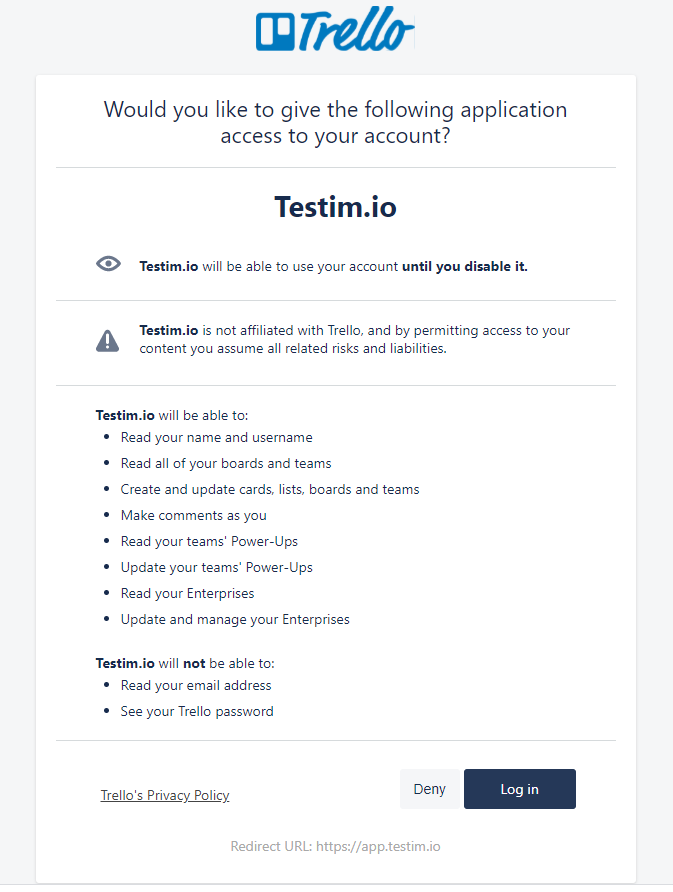Viewport: 673px width, 892px height.
Task: Click the "See your Trello password" item
Action: [x=197, y=712]
